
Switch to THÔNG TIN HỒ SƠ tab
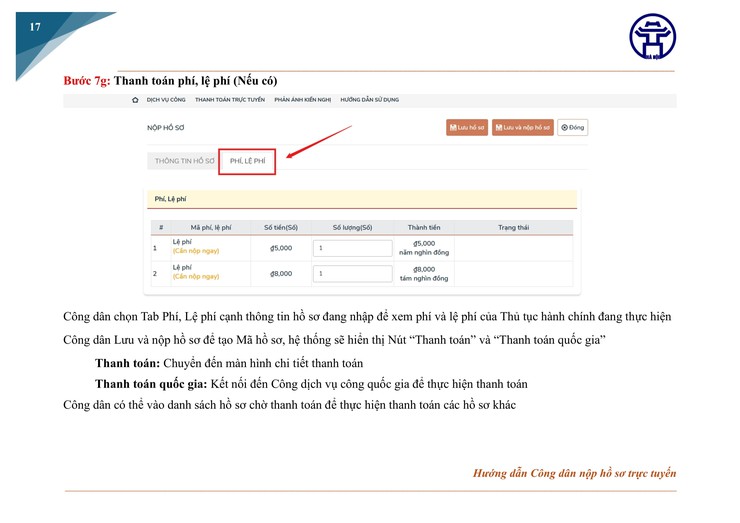184,161
